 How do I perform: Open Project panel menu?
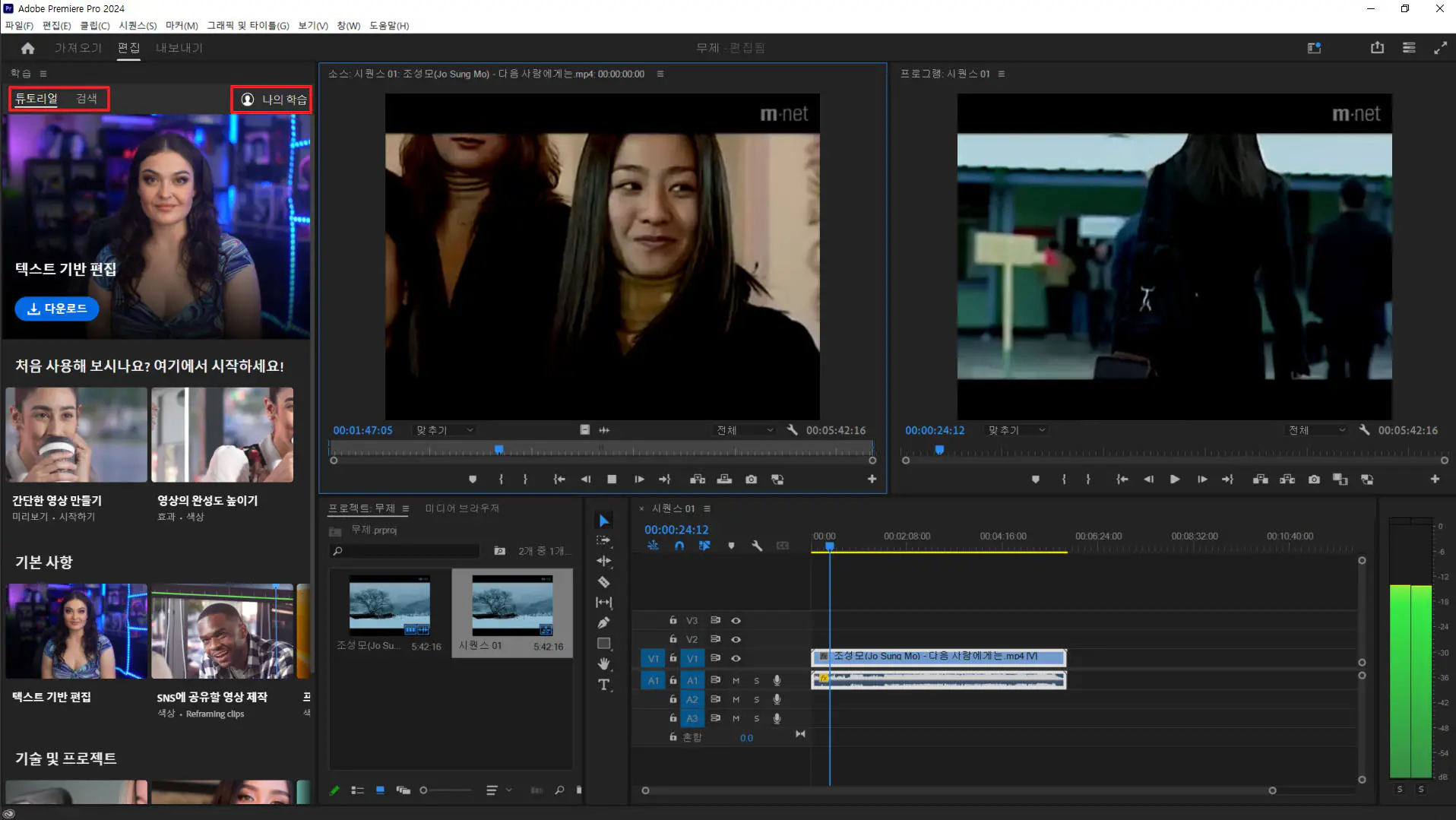point(406,508)
